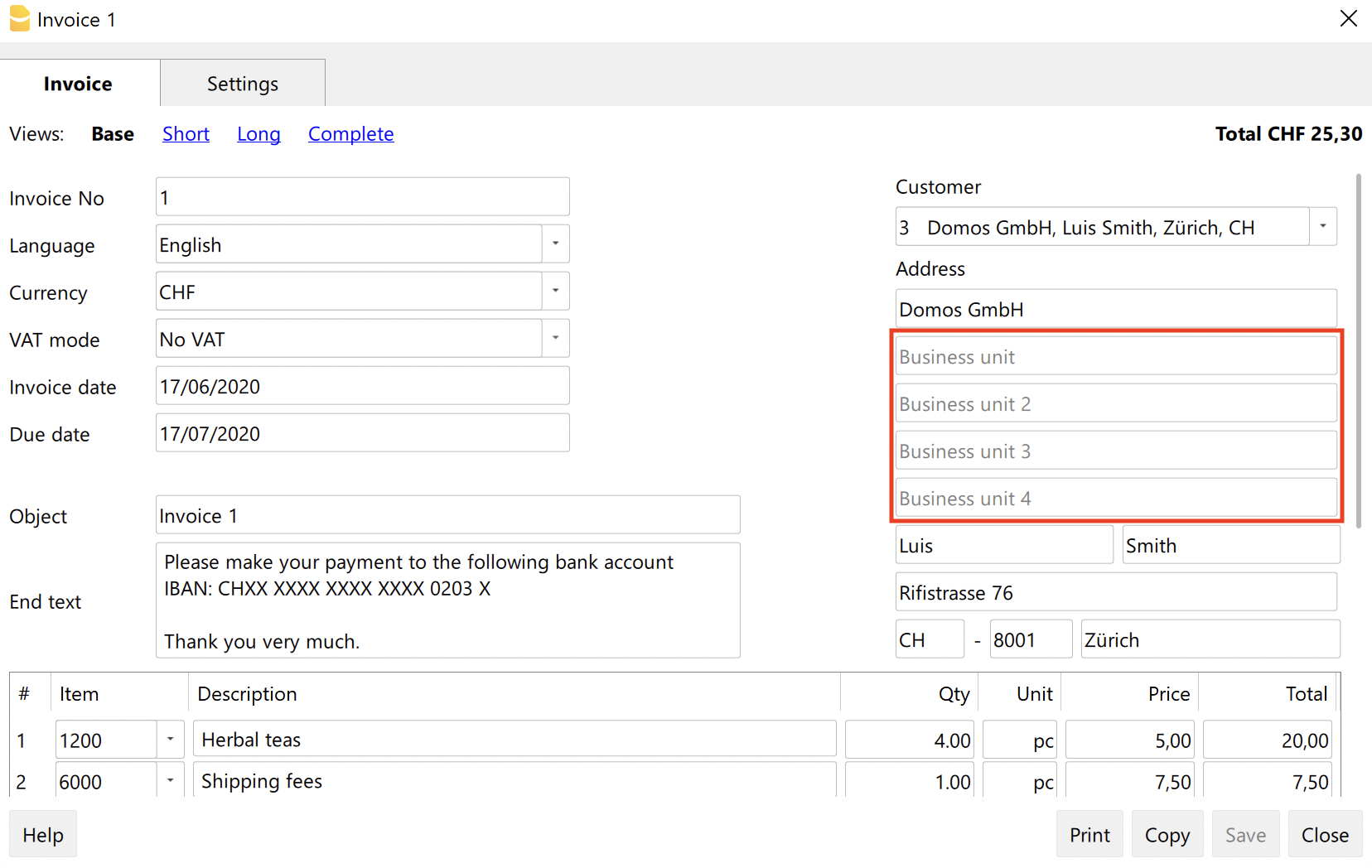Open the Customer selection dropdown
The height and width of the screenshot is (868, 1372).
[1322, 227]
